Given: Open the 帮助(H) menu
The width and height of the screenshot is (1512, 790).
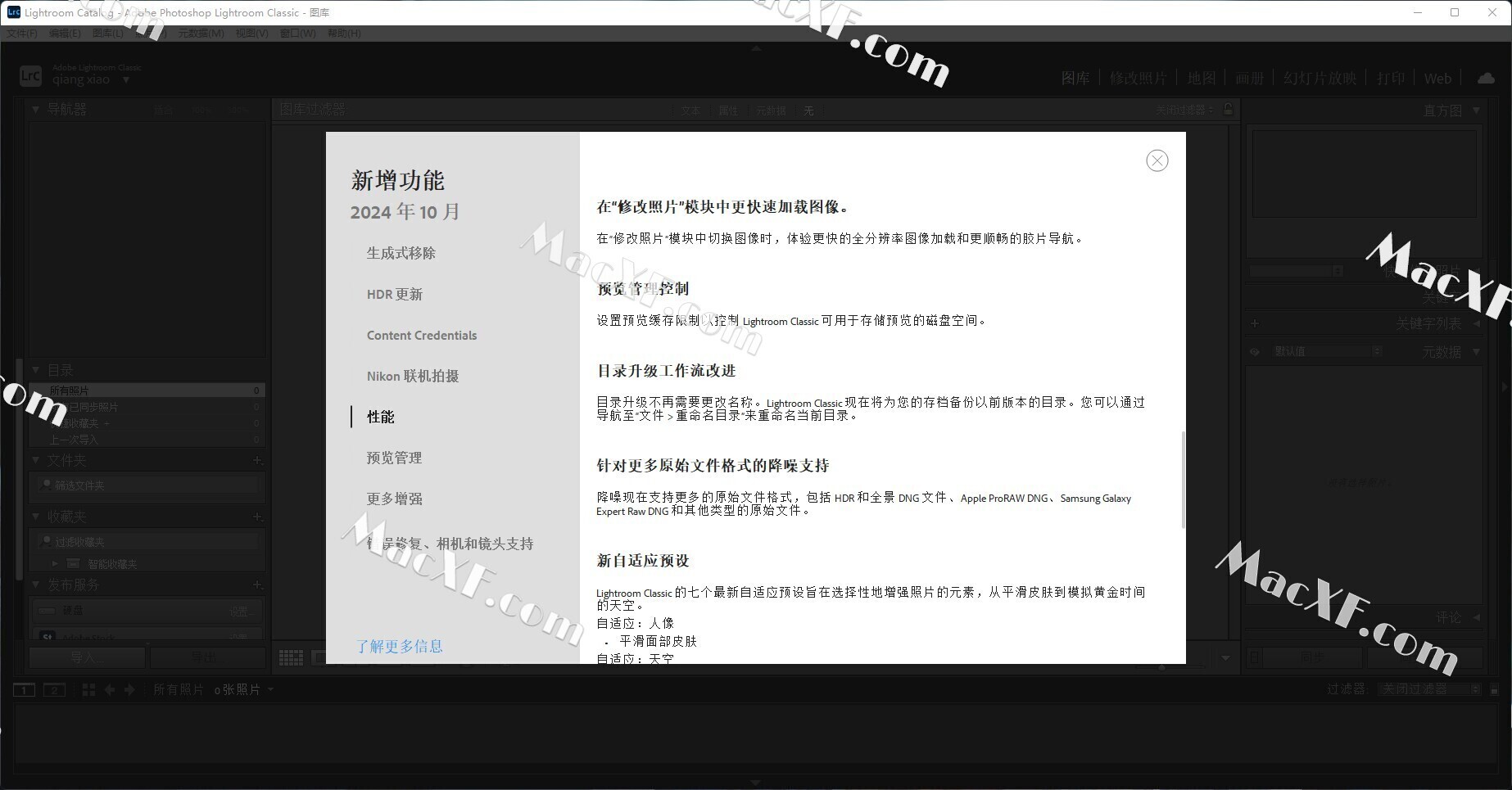Looking at the screenshot, I should tap(344, 34).
